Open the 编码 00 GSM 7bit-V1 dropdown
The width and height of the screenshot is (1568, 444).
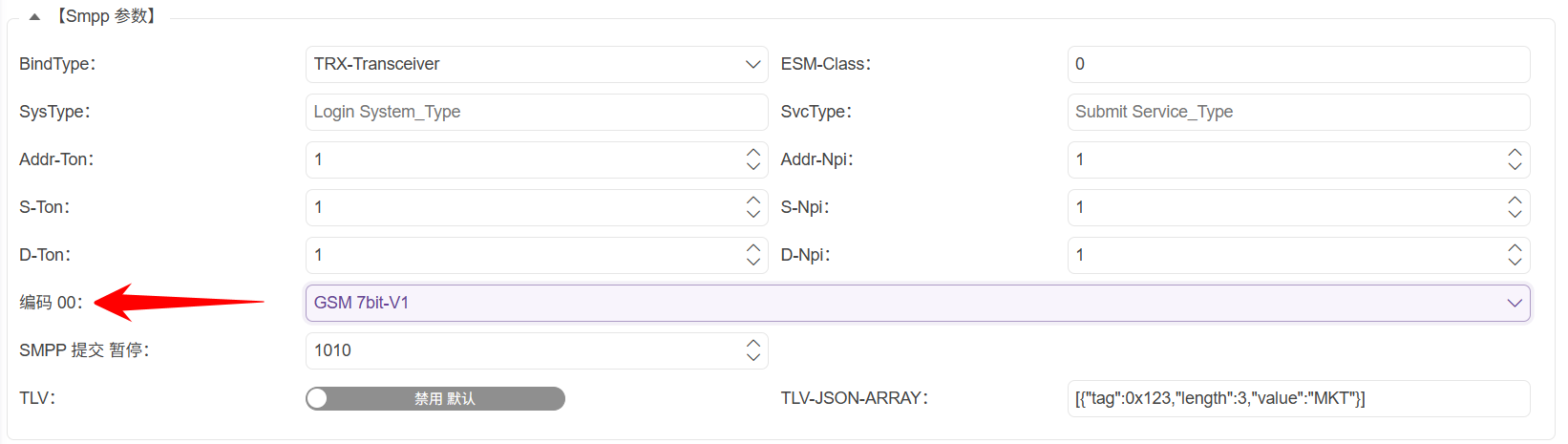[x=917, y=303]
